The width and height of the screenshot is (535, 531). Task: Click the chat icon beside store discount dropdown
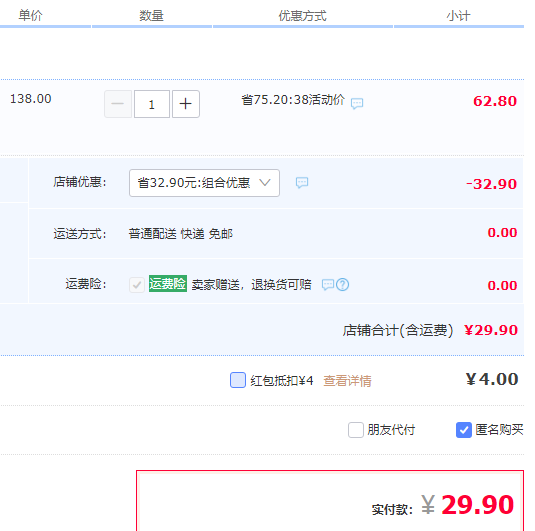point(302,183)
